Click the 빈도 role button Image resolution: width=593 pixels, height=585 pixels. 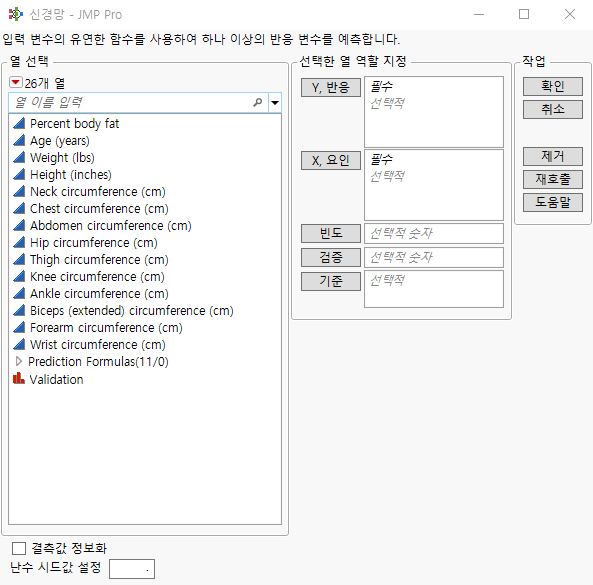[331, 233]
